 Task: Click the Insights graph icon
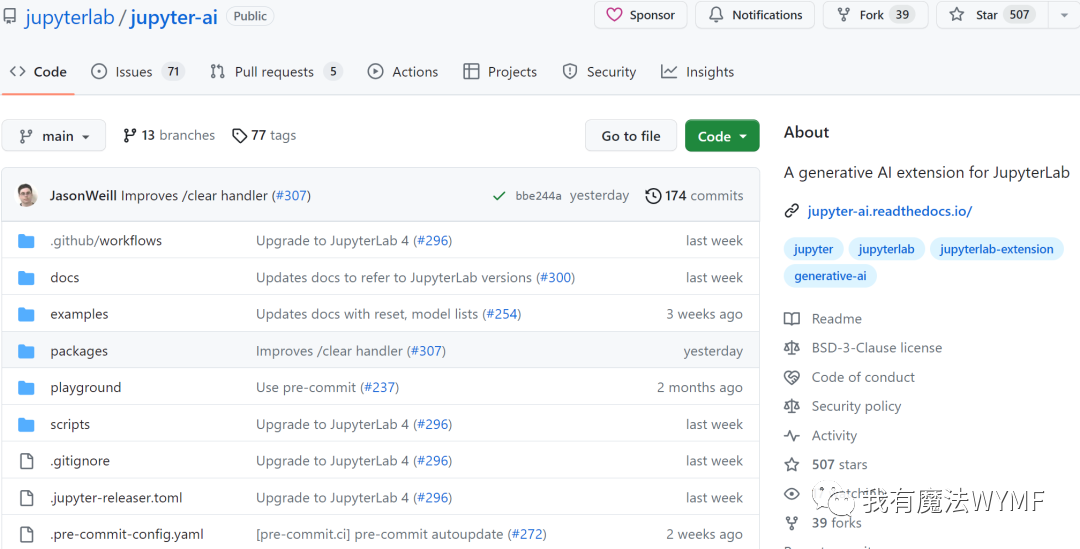point(669,72)
